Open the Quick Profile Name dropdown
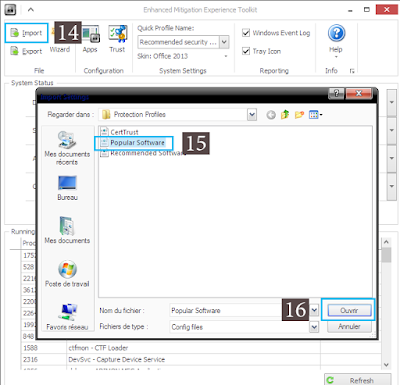400x385 pixels. [224, 42]
